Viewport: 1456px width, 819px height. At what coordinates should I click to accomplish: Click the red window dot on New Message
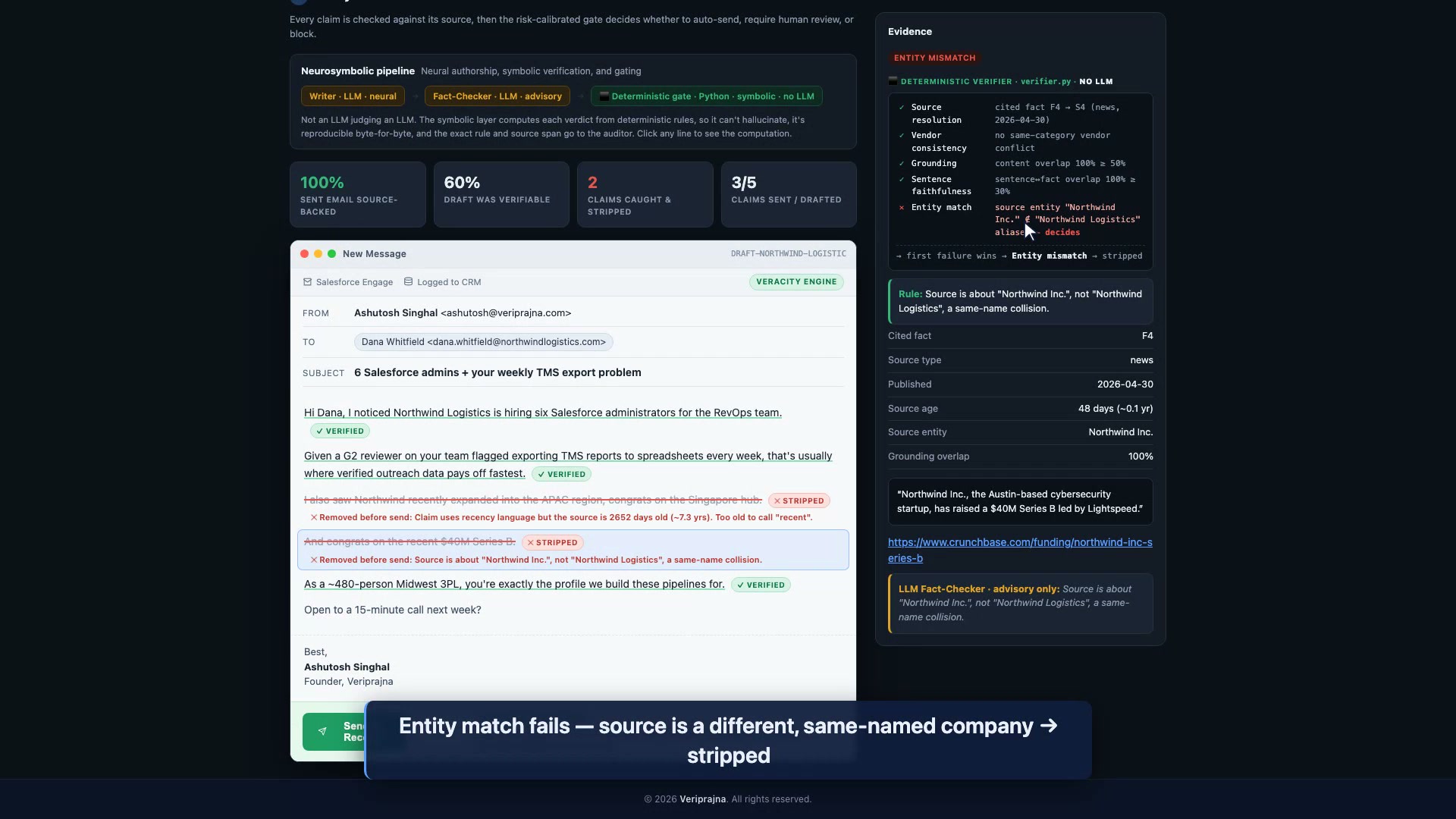click(x=304, y=254)
